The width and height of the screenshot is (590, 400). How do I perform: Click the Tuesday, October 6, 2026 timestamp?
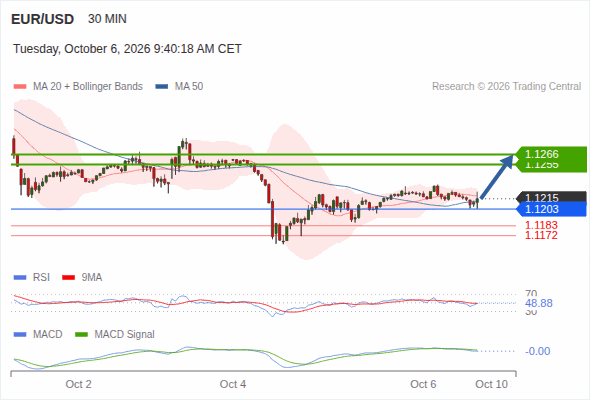tap(127, 49)
